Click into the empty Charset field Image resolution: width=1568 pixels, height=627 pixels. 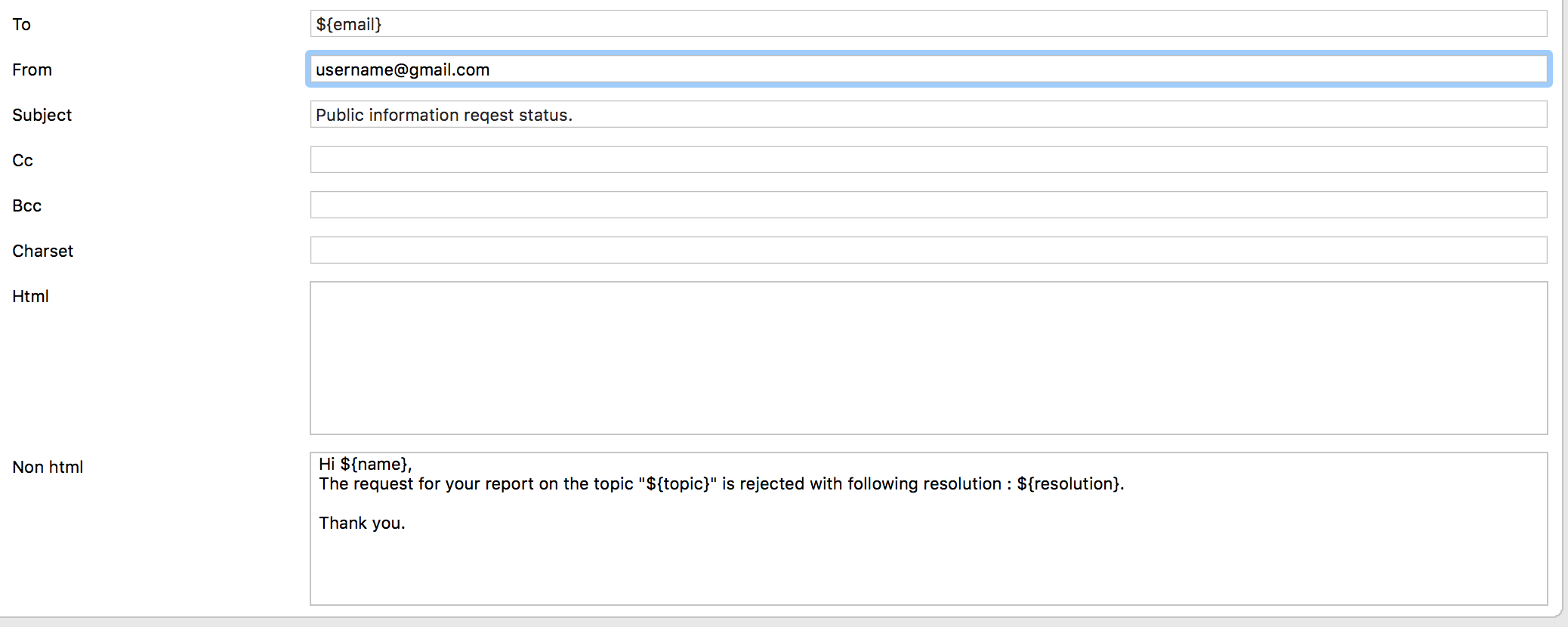click(x=928, y=251)
